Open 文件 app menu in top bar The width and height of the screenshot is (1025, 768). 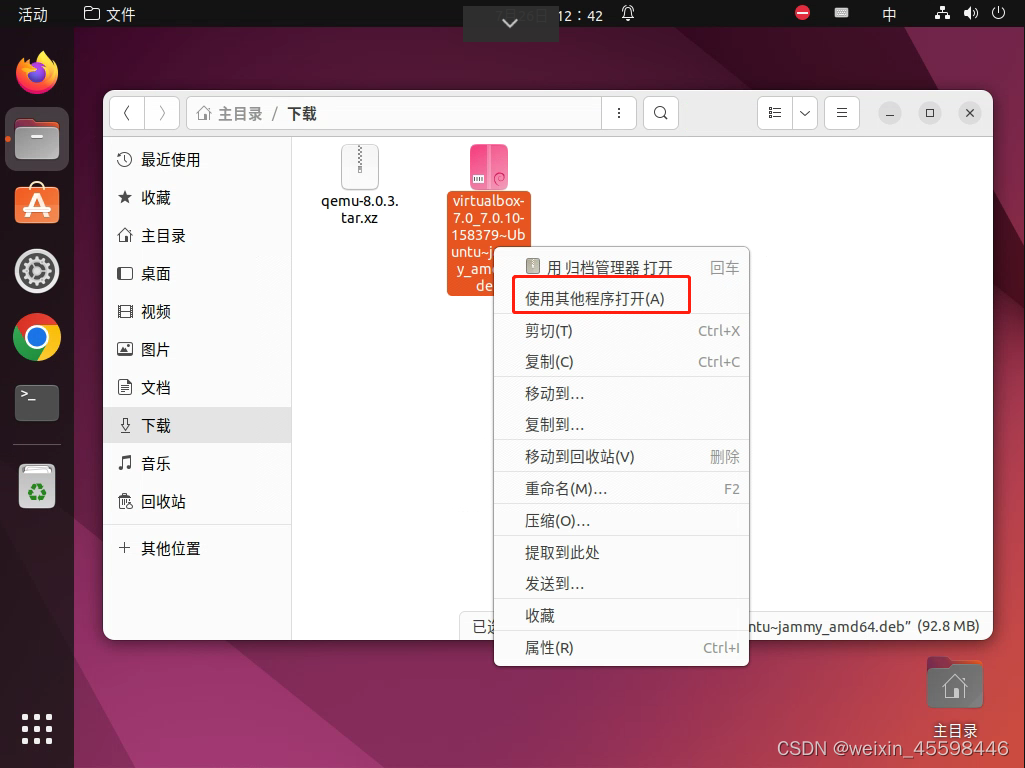pos(109,14)
